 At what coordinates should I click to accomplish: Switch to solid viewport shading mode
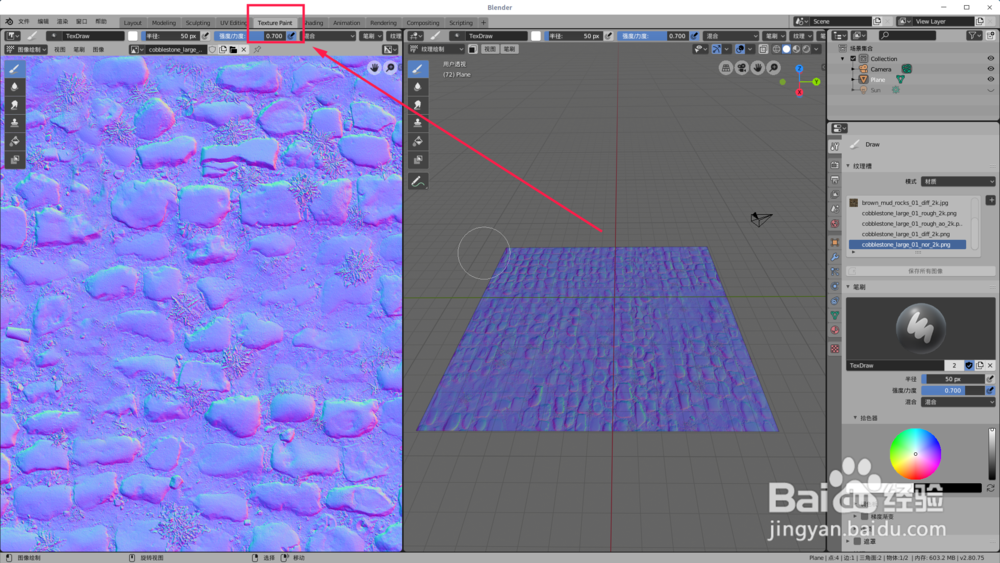[786, 48]
